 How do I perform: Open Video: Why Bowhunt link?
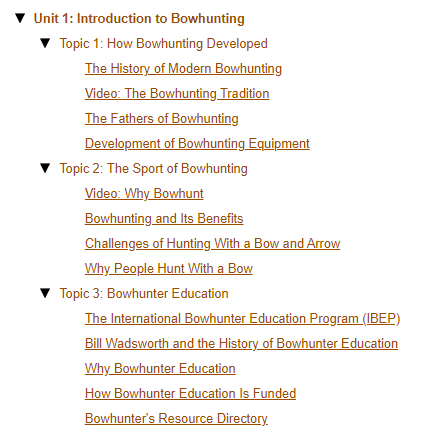[x=144, y=193]
